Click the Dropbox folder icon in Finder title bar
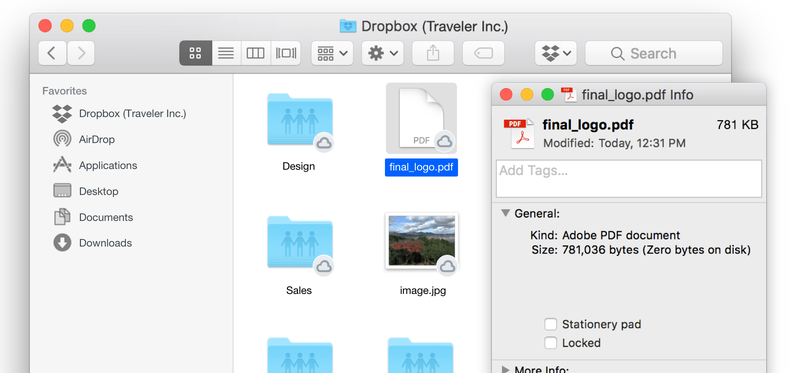800x373 pixels. (348, 26)
